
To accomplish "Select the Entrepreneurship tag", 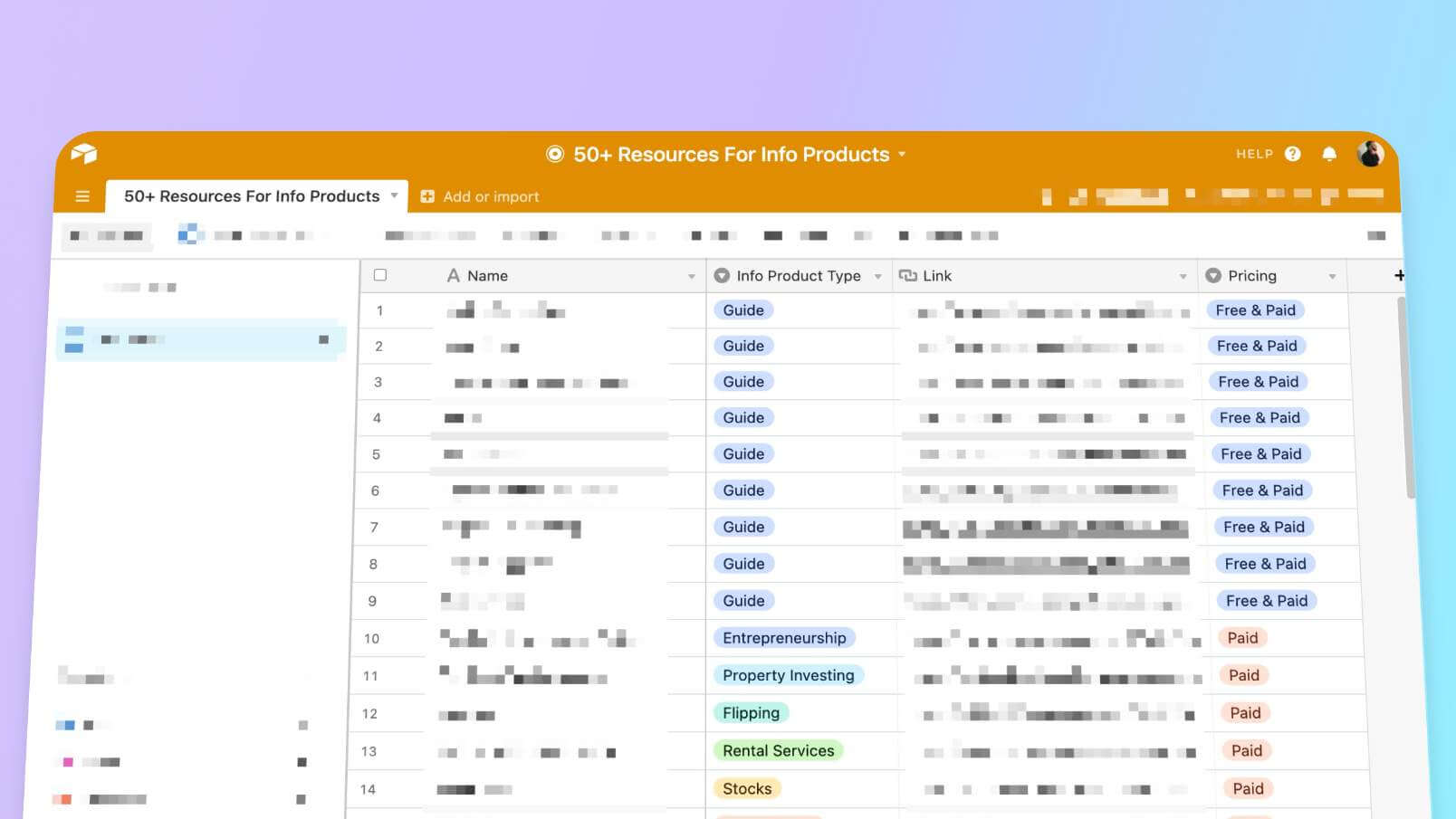I will pyautogui.click(x=784, y=638).
